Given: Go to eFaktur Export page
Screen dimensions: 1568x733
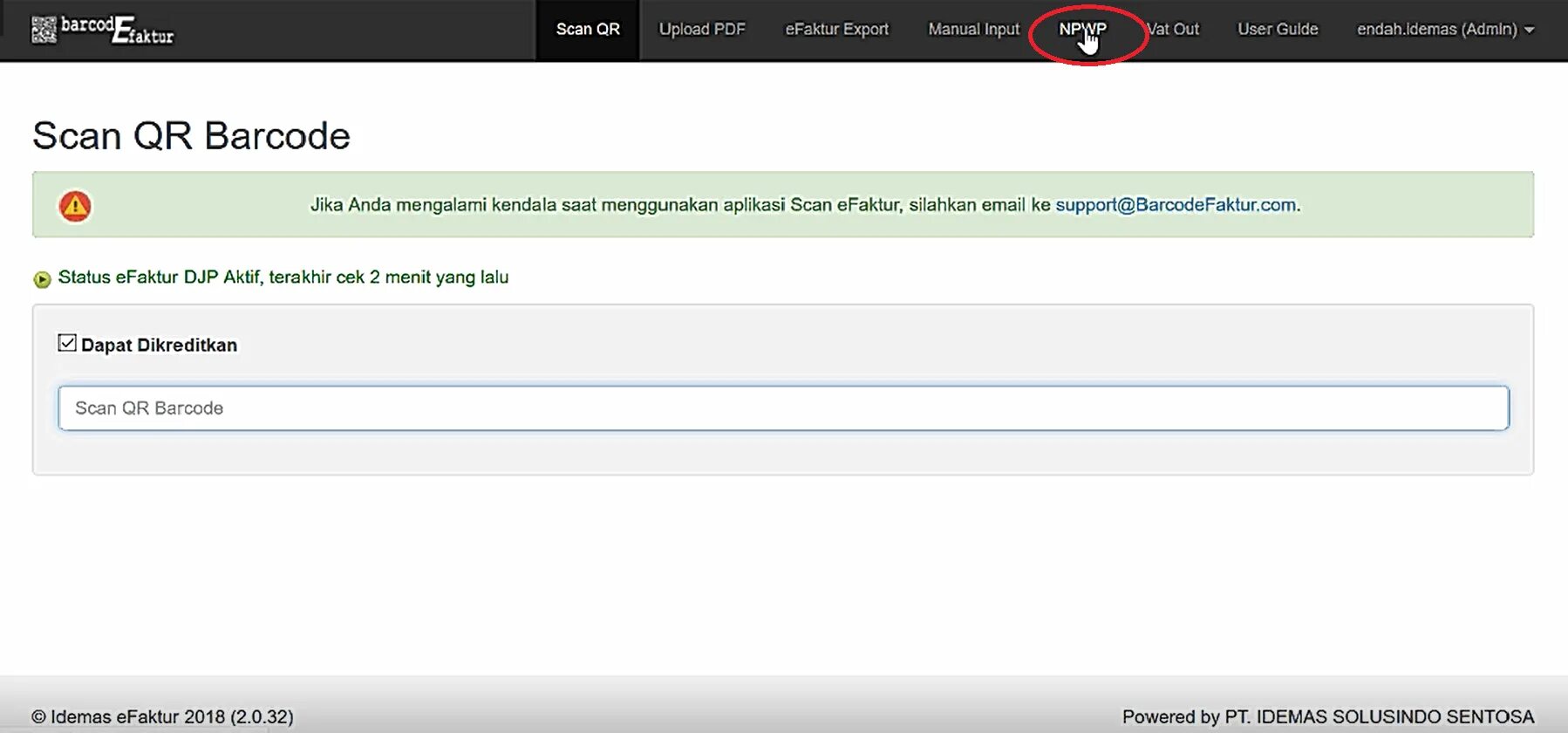Looking at the screenshot, I should (x=837, y=30).
